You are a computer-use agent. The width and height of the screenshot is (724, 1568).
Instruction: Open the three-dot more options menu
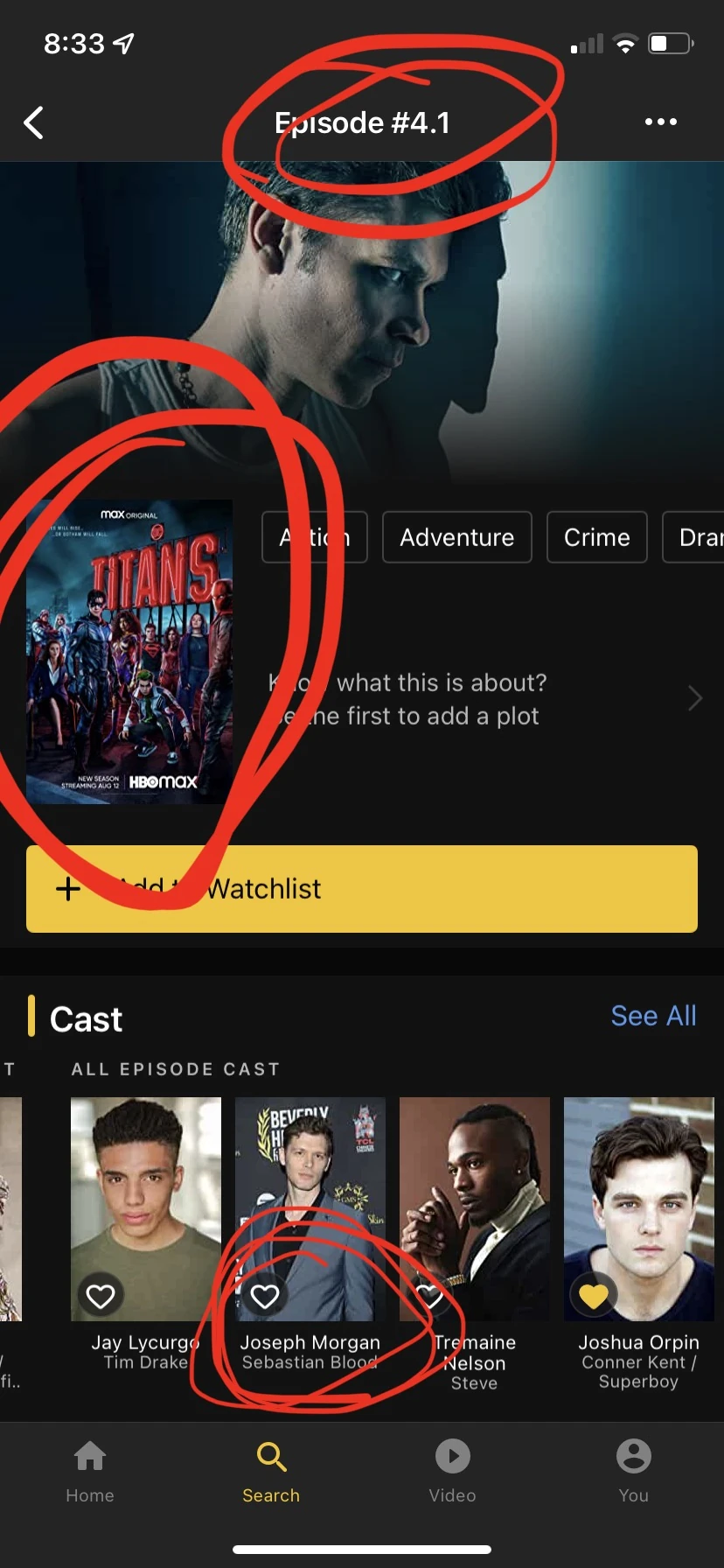(x=660, y=122)
